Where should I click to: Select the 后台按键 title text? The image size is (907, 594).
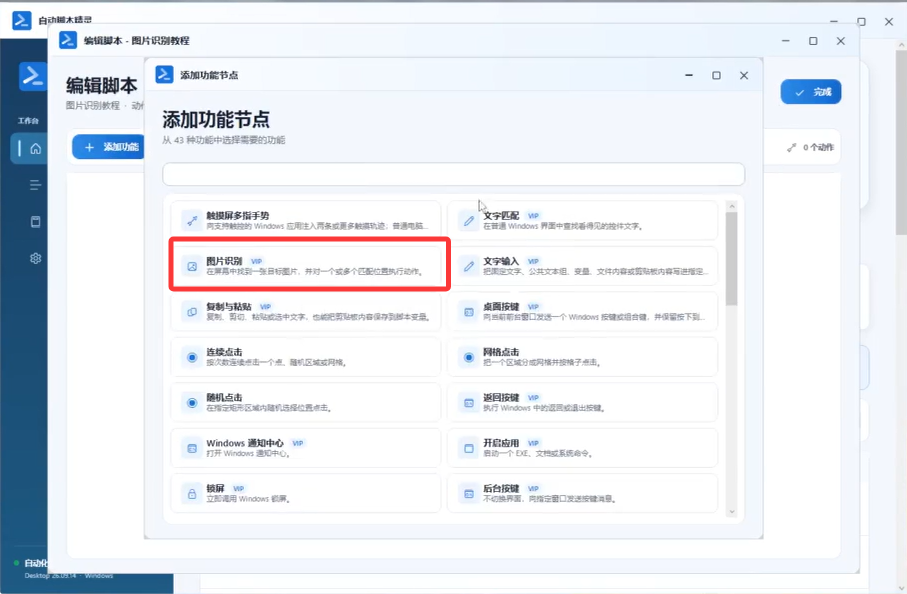click(x=502, y=489)
